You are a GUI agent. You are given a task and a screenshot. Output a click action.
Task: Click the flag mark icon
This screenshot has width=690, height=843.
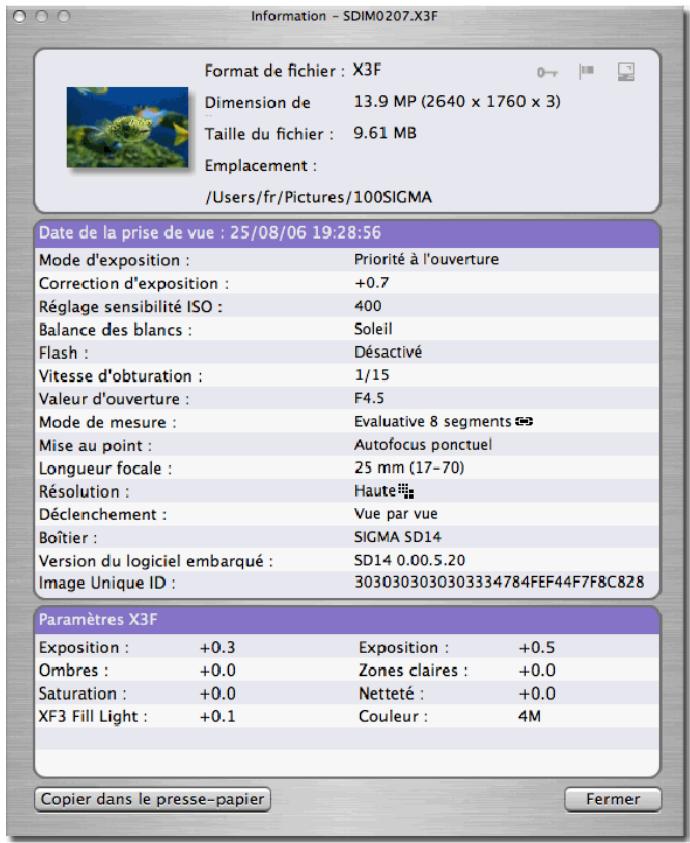586,71
